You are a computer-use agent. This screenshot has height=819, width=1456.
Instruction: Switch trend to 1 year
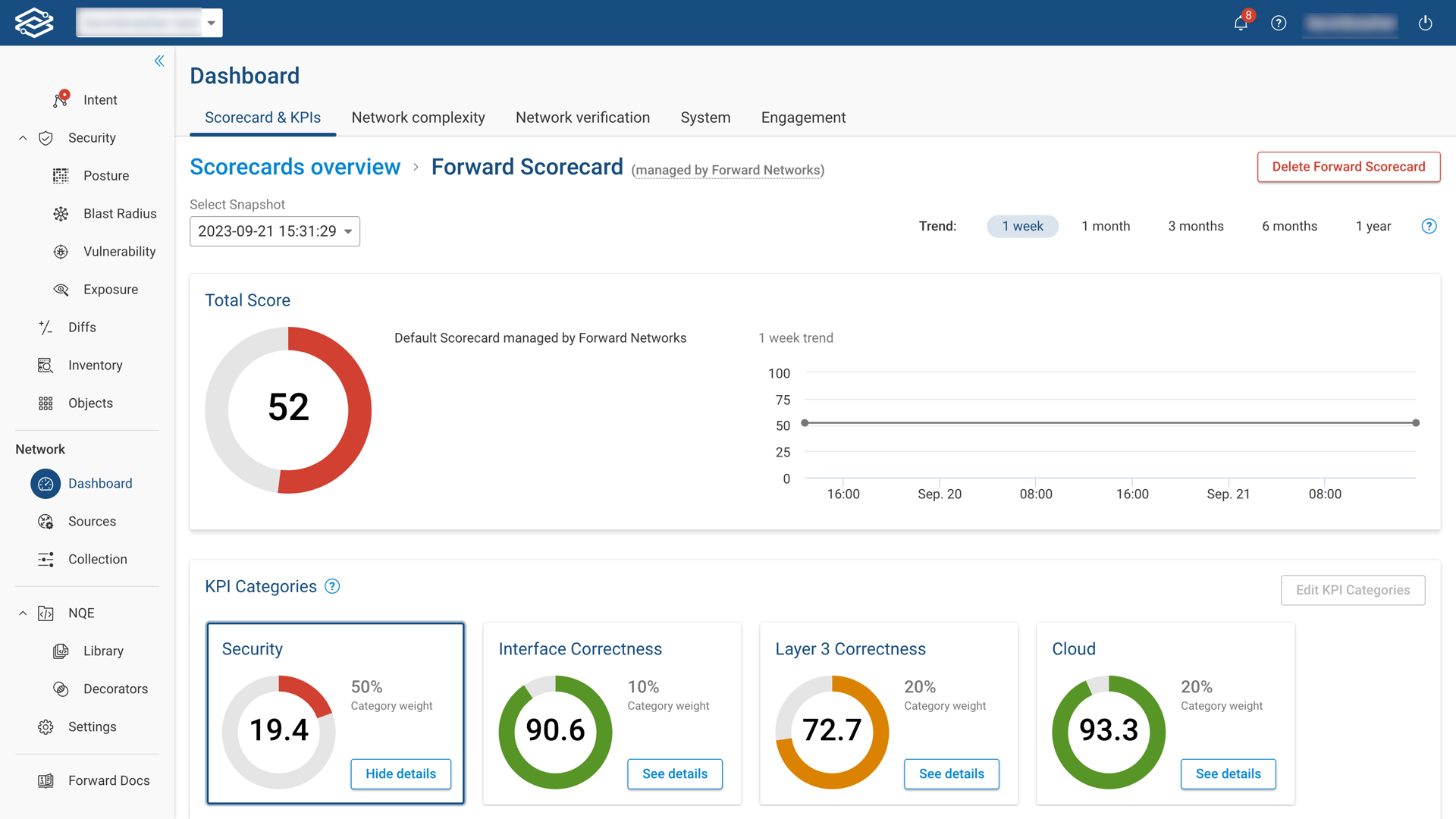(1373, 226)
